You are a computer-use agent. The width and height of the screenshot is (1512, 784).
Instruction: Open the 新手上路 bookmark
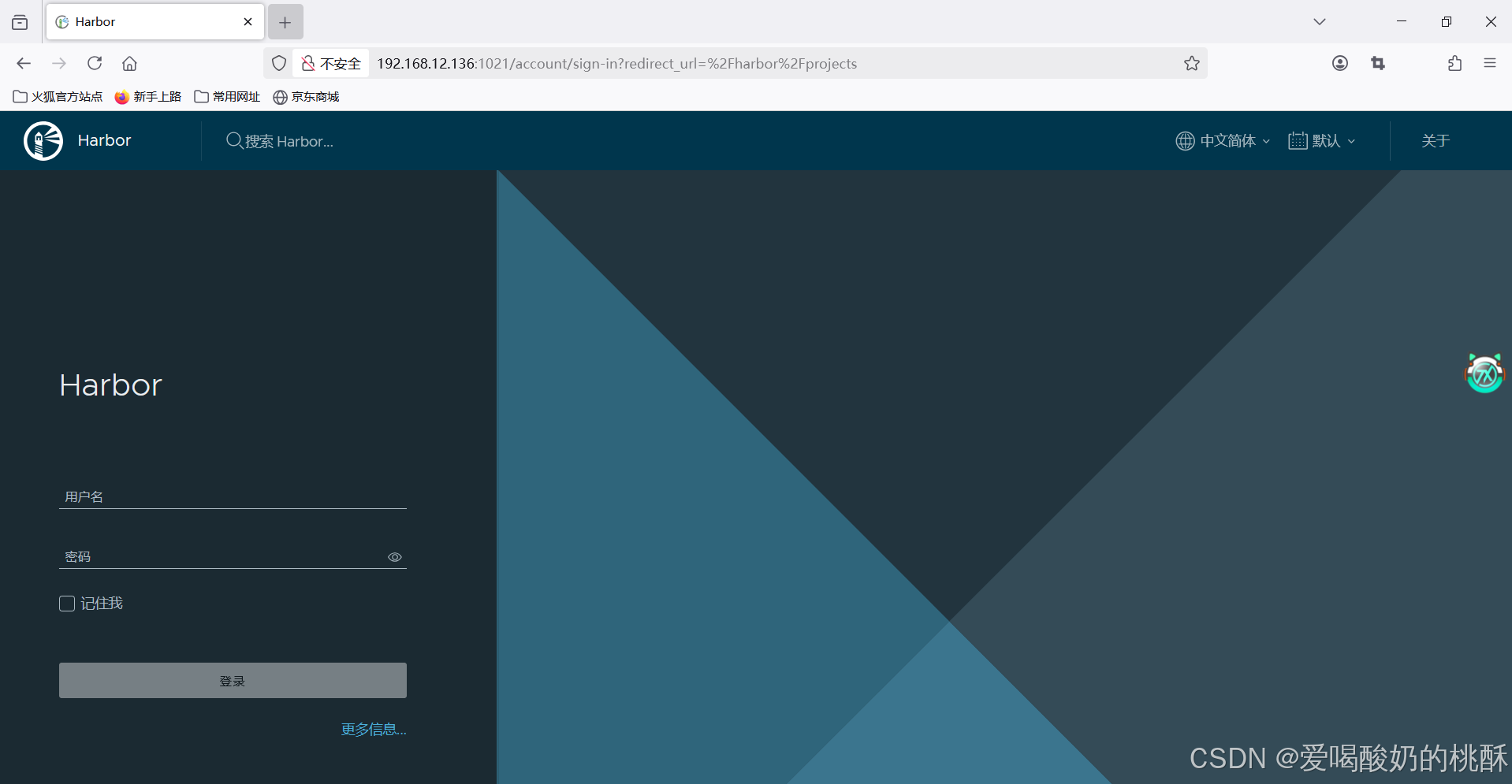(148, 97)
